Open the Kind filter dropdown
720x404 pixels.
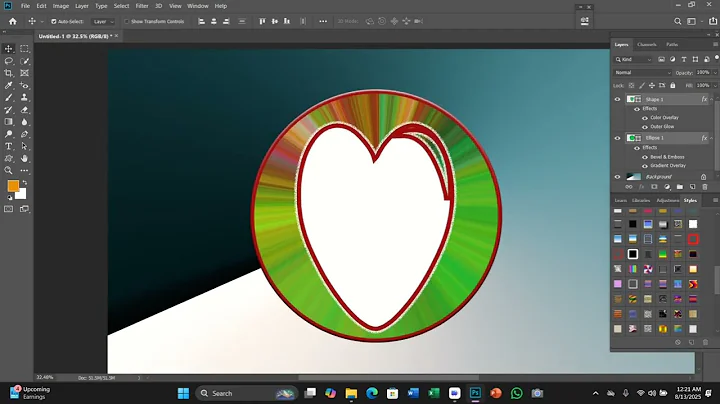633,59
